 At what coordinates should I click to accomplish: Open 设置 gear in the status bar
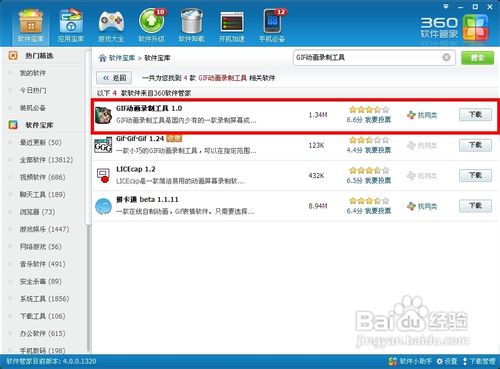click(x=447, y=361)
